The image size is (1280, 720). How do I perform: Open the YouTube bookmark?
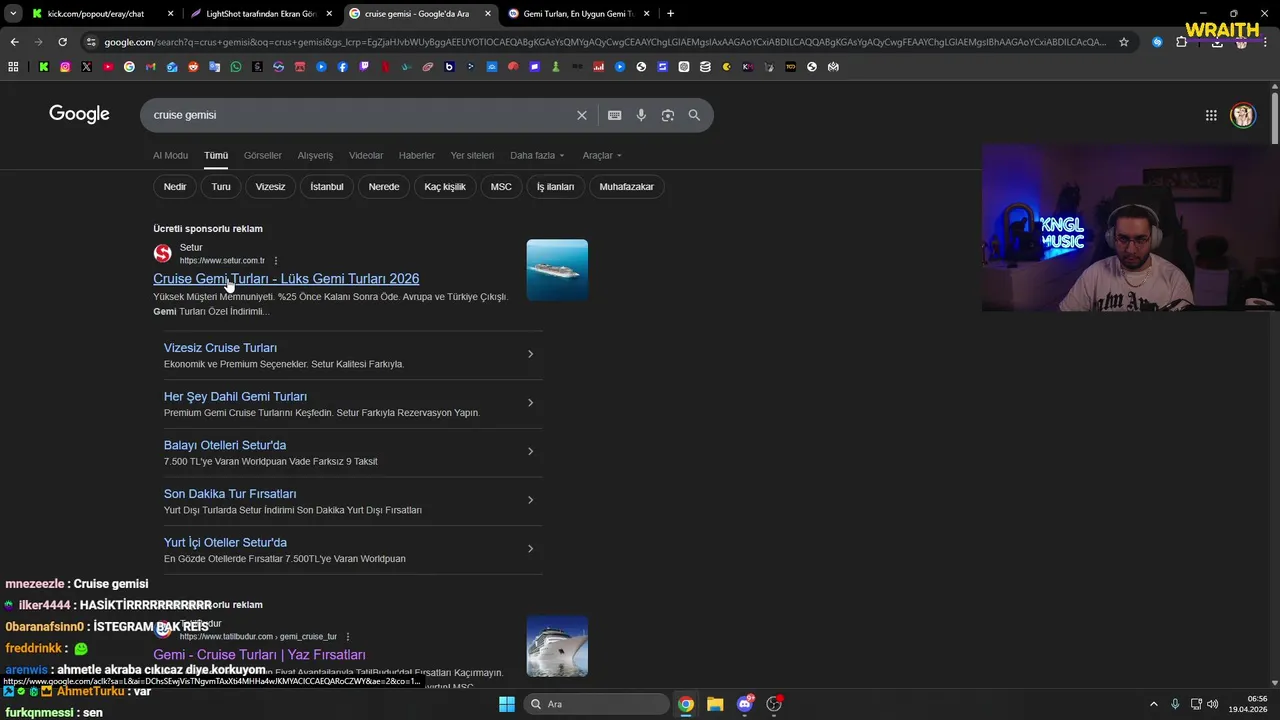[108, 67]
